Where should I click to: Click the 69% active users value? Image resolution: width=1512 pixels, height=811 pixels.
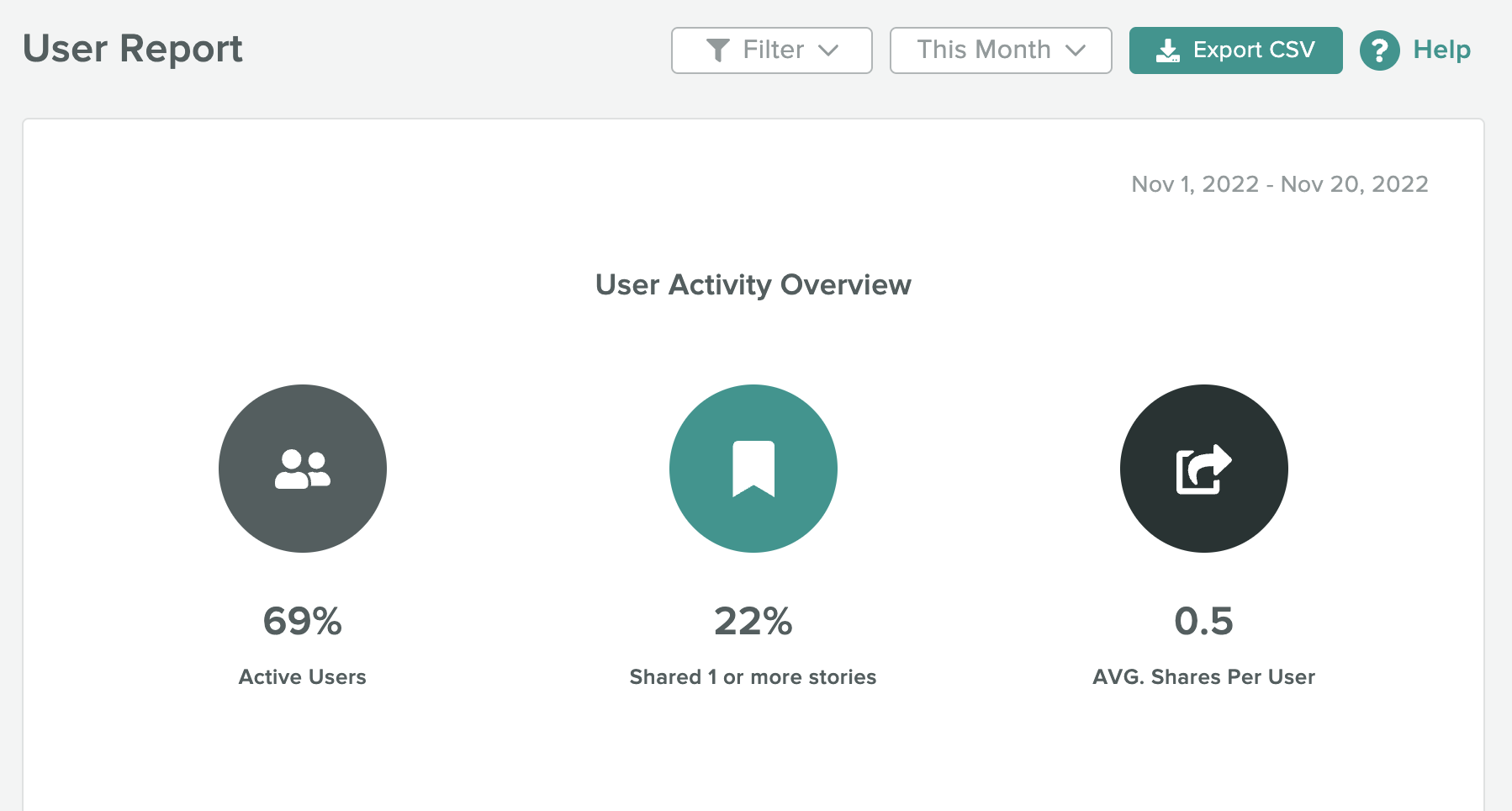pyautogui.click(x=303, y=622)
